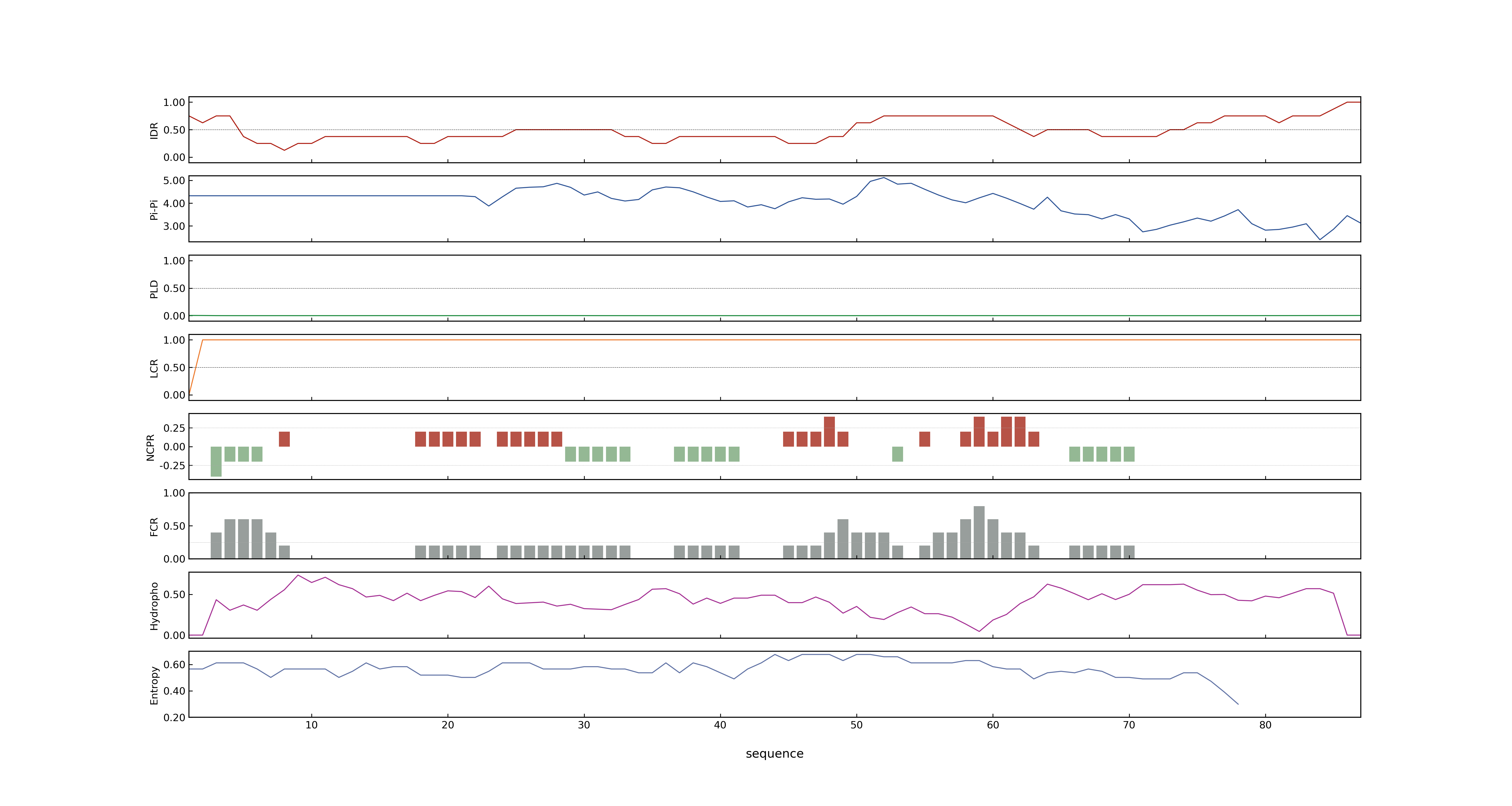Screen dimensions: 1512x806
Task: Click the FCR y-axis label
Action: 154,527
